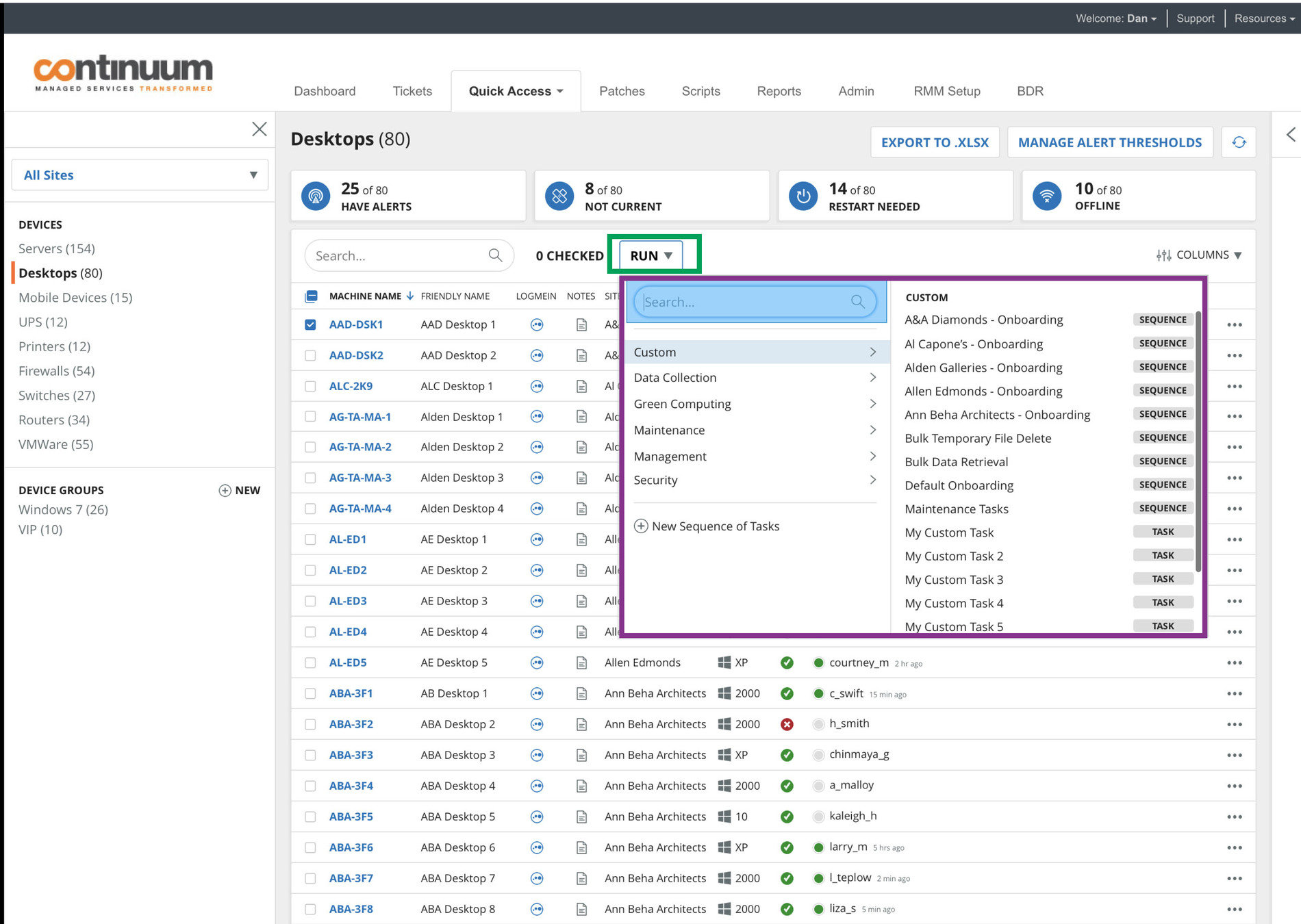Open LogMeIn remote for ABA-3F2
This screenshot has height=924, width=1301.
537,724
